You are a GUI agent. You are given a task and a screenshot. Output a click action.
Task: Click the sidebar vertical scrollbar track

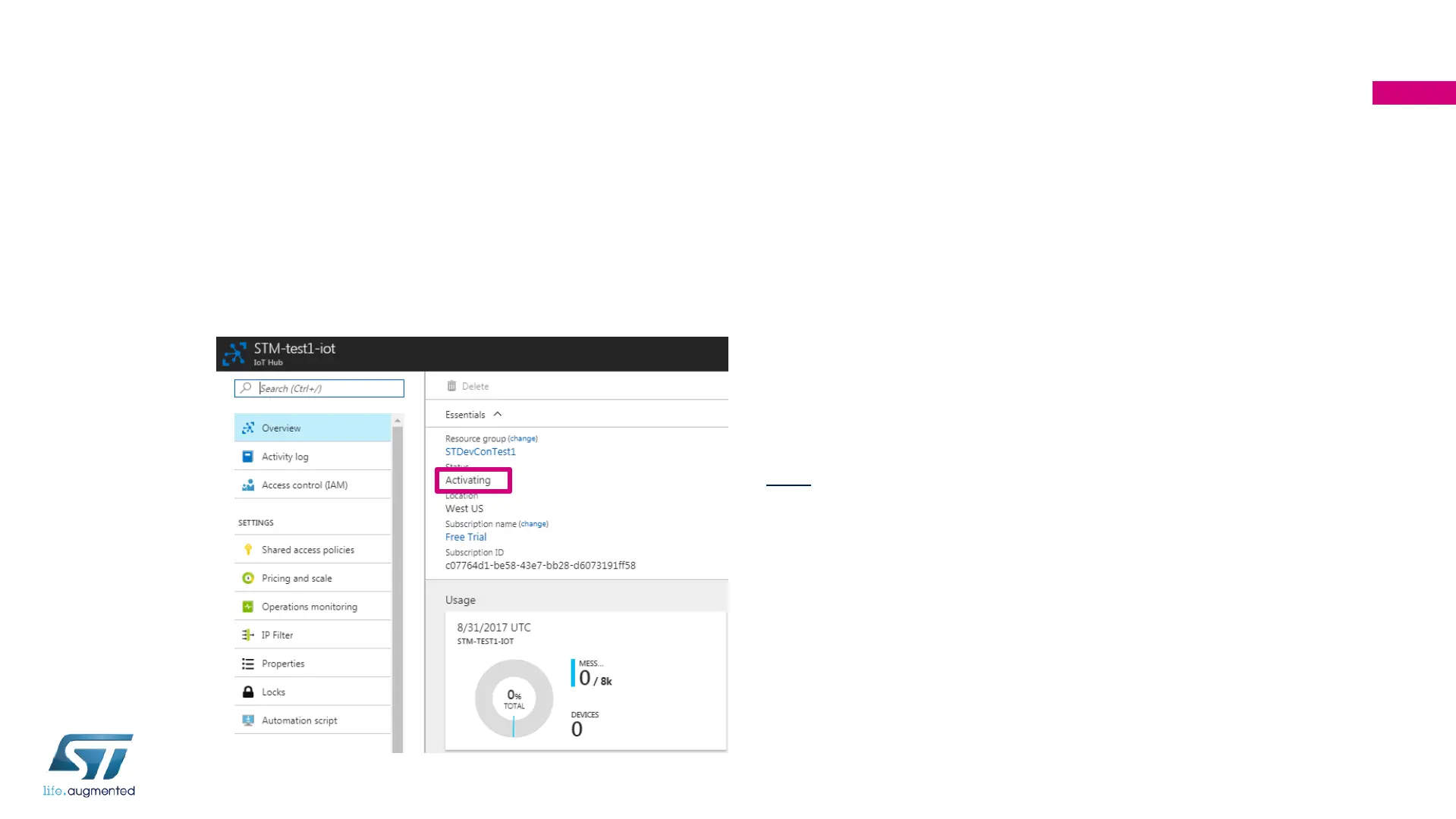coord(398,589)
